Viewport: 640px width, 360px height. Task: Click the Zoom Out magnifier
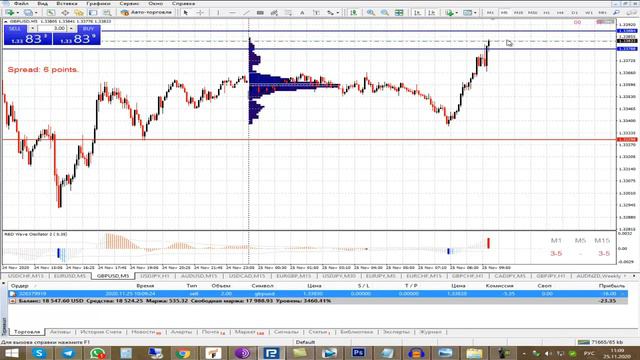(x=384, y=13)
